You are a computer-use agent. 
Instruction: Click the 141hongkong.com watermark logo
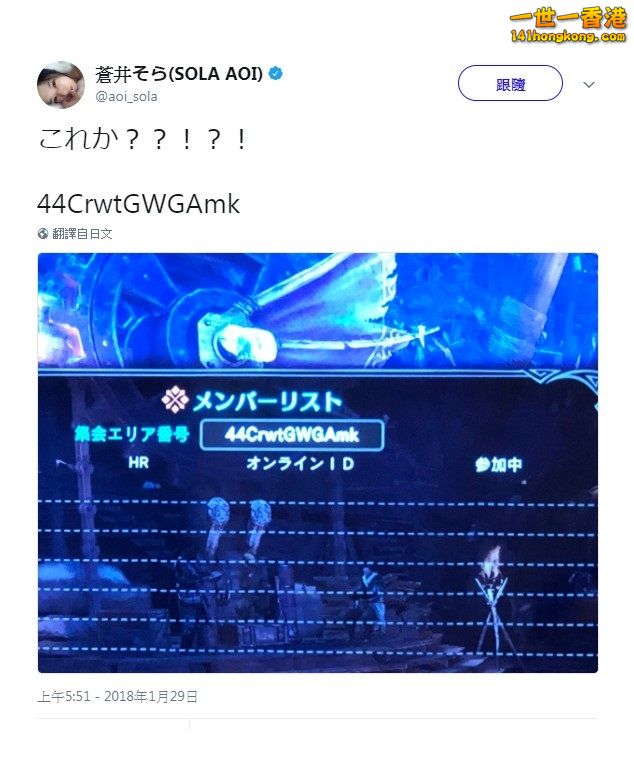[x=568, y=36]
